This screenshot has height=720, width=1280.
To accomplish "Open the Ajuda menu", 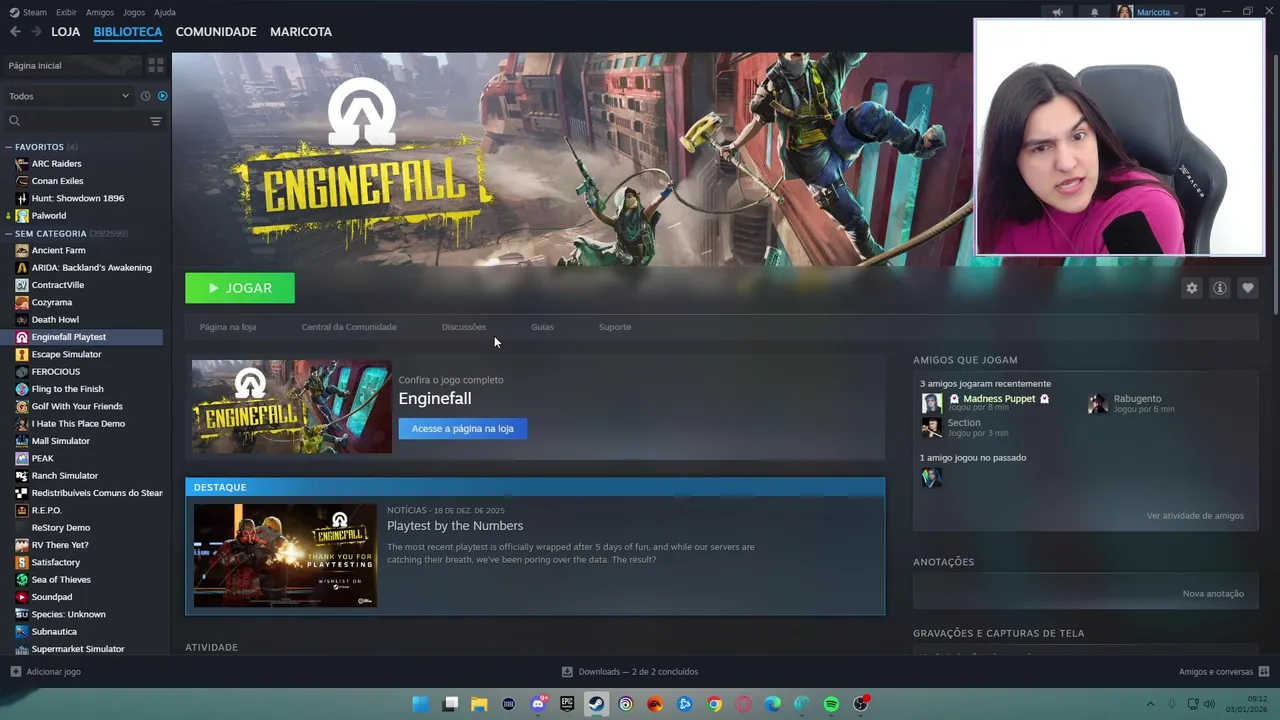I will point(165,12).
